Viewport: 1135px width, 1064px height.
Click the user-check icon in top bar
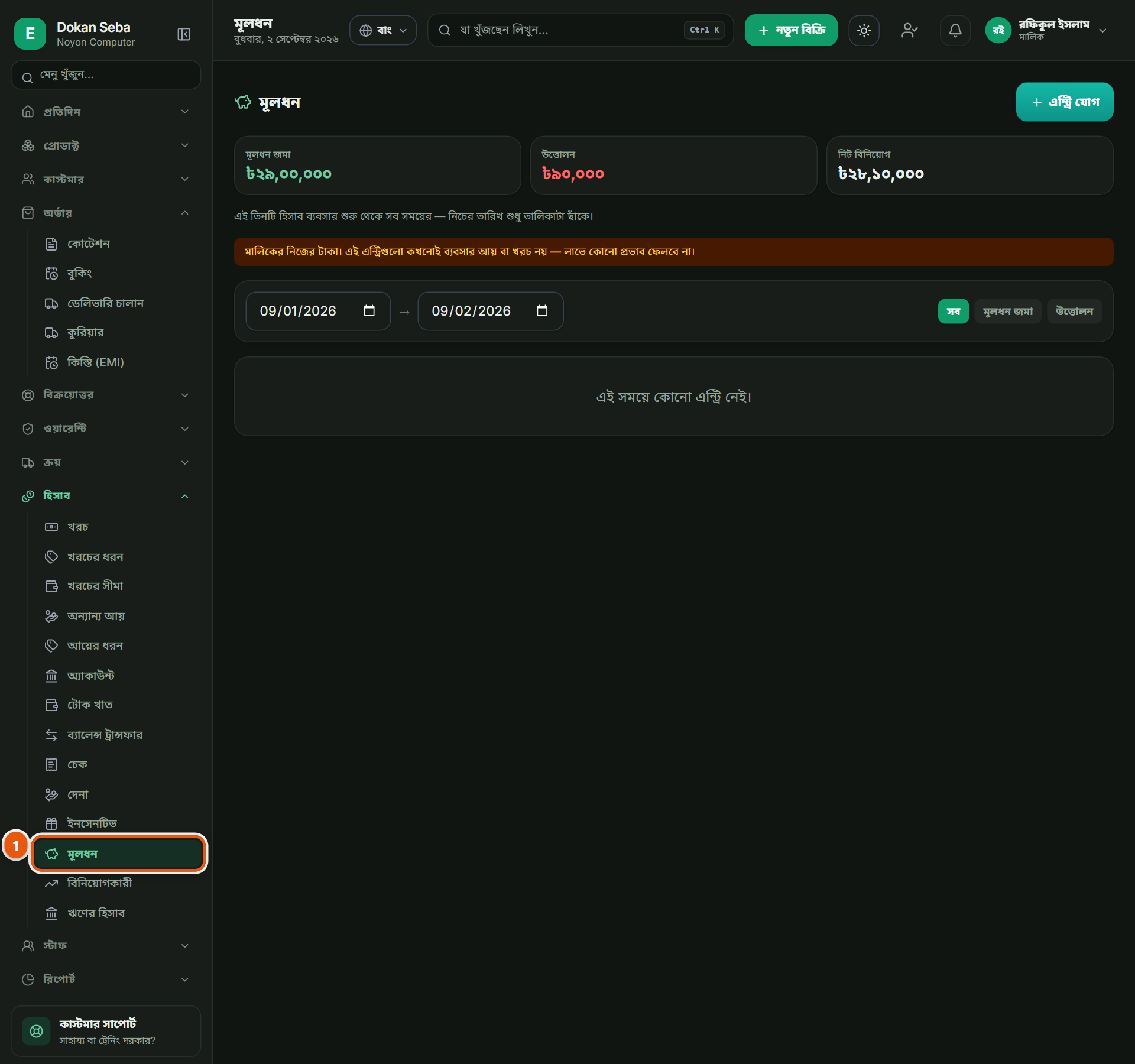pos(909,30)
